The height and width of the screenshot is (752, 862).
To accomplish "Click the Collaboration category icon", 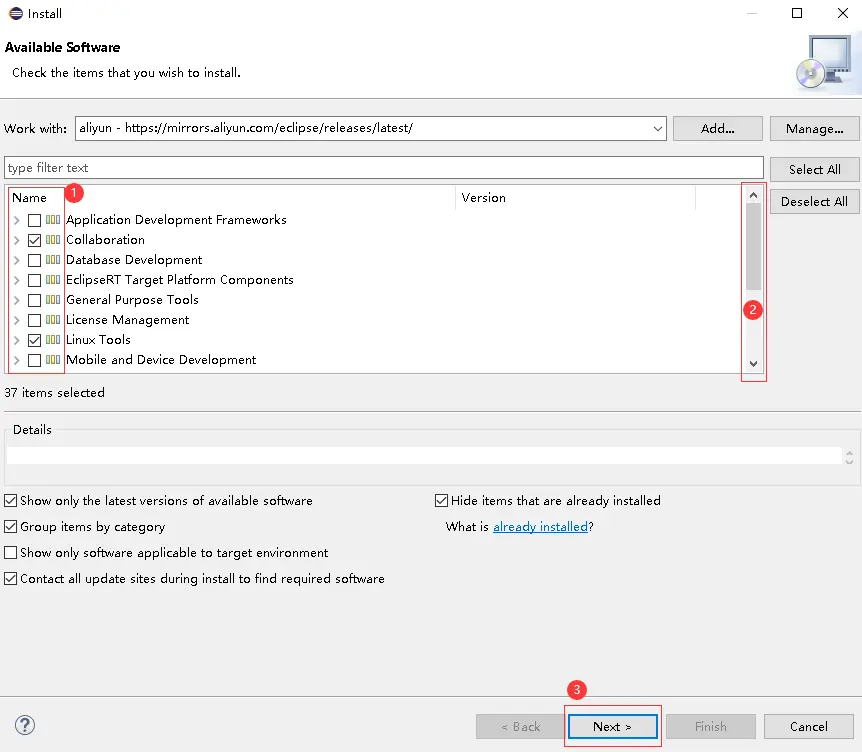I will pos(53,240).
